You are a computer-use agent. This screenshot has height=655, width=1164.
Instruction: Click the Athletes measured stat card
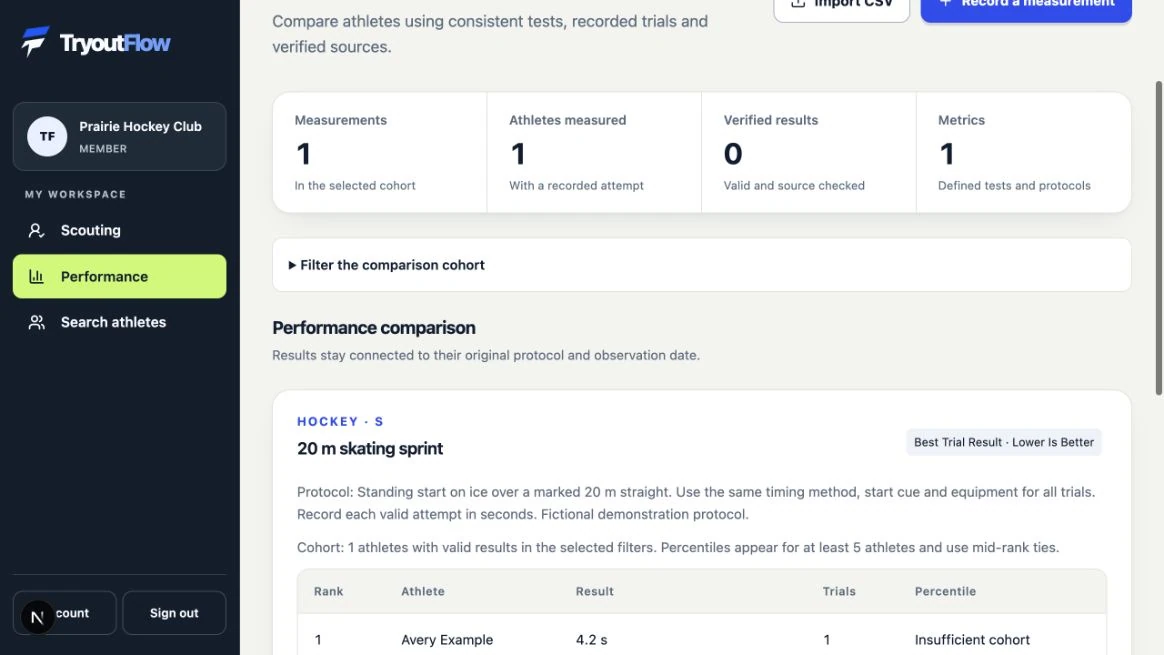coord(594,152)
